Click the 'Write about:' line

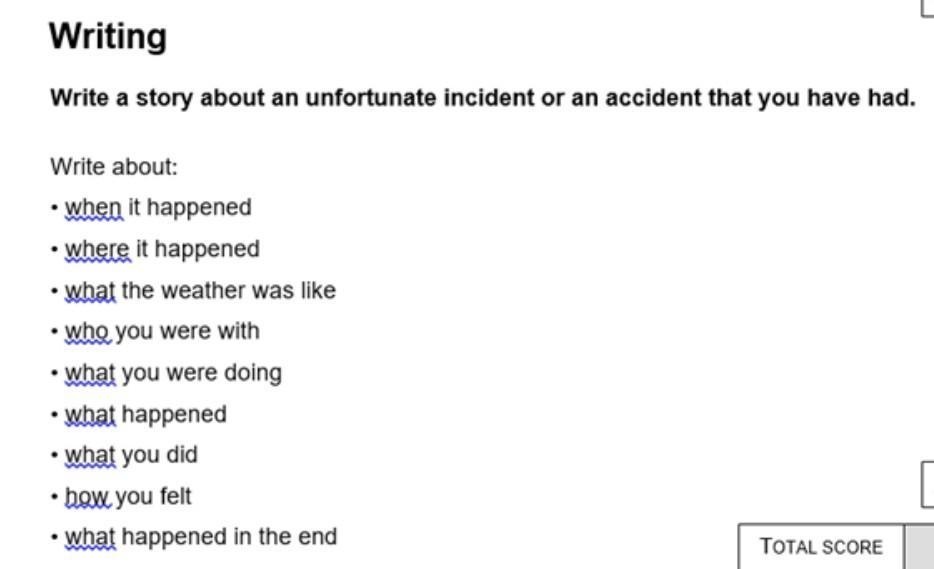click(114, 166)
